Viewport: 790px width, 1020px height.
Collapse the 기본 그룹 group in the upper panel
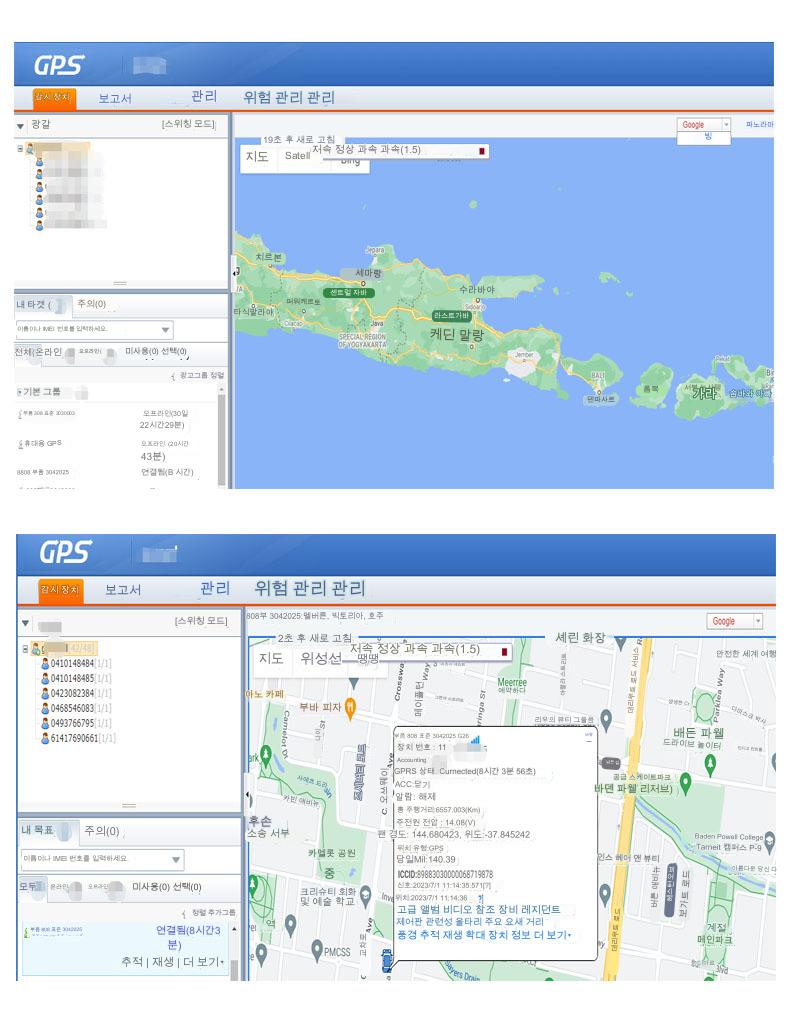pos(18,392)
